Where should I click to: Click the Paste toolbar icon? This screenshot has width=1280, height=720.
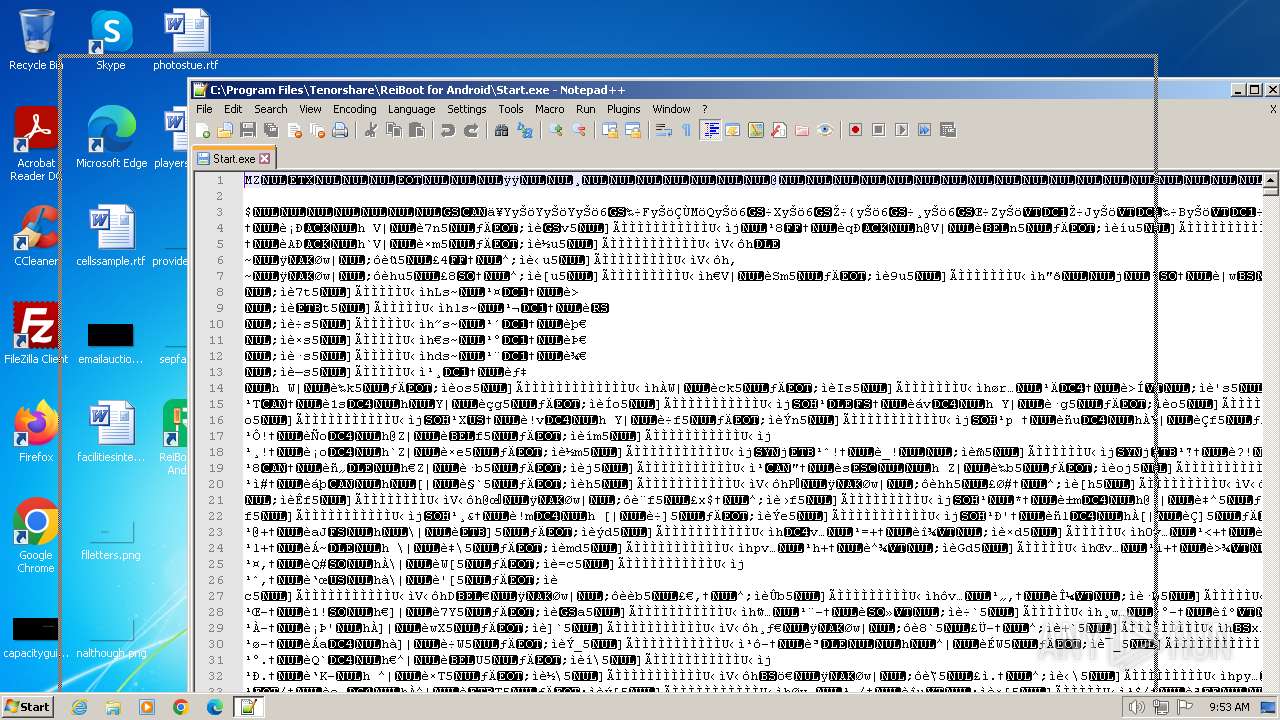(417, 130)
